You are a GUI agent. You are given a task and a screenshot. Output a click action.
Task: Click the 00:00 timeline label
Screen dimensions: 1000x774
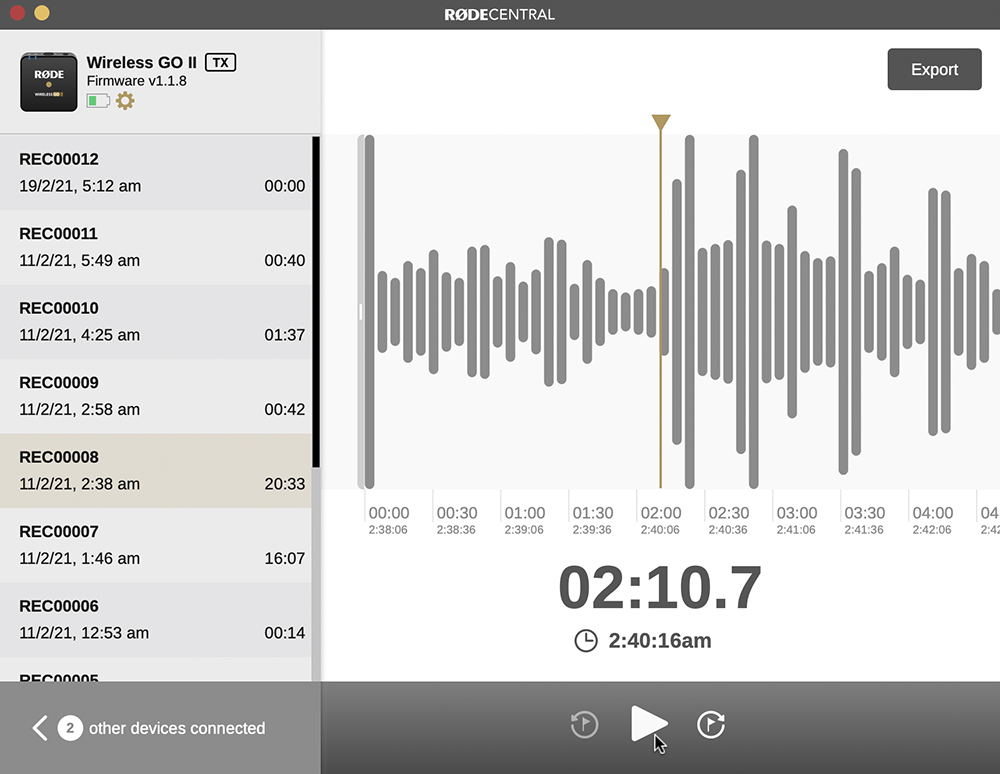pos(388,513)
